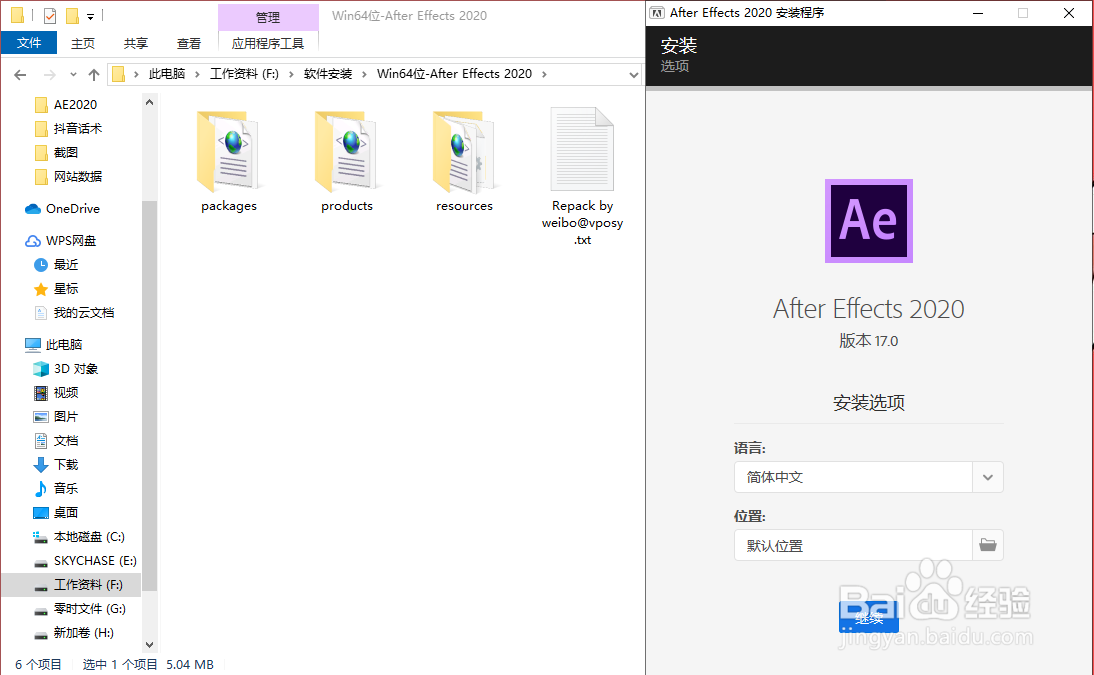Click the After Effects icon in installer title bar

pos(658,13)
